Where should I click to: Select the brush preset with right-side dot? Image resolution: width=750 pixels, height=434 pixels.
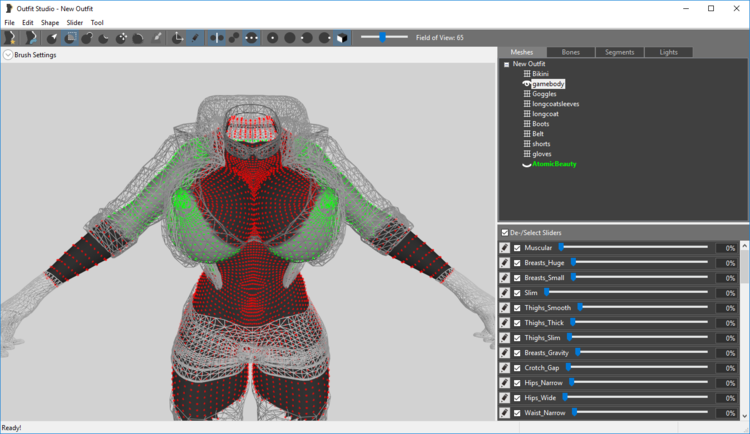tap(324, 38)
